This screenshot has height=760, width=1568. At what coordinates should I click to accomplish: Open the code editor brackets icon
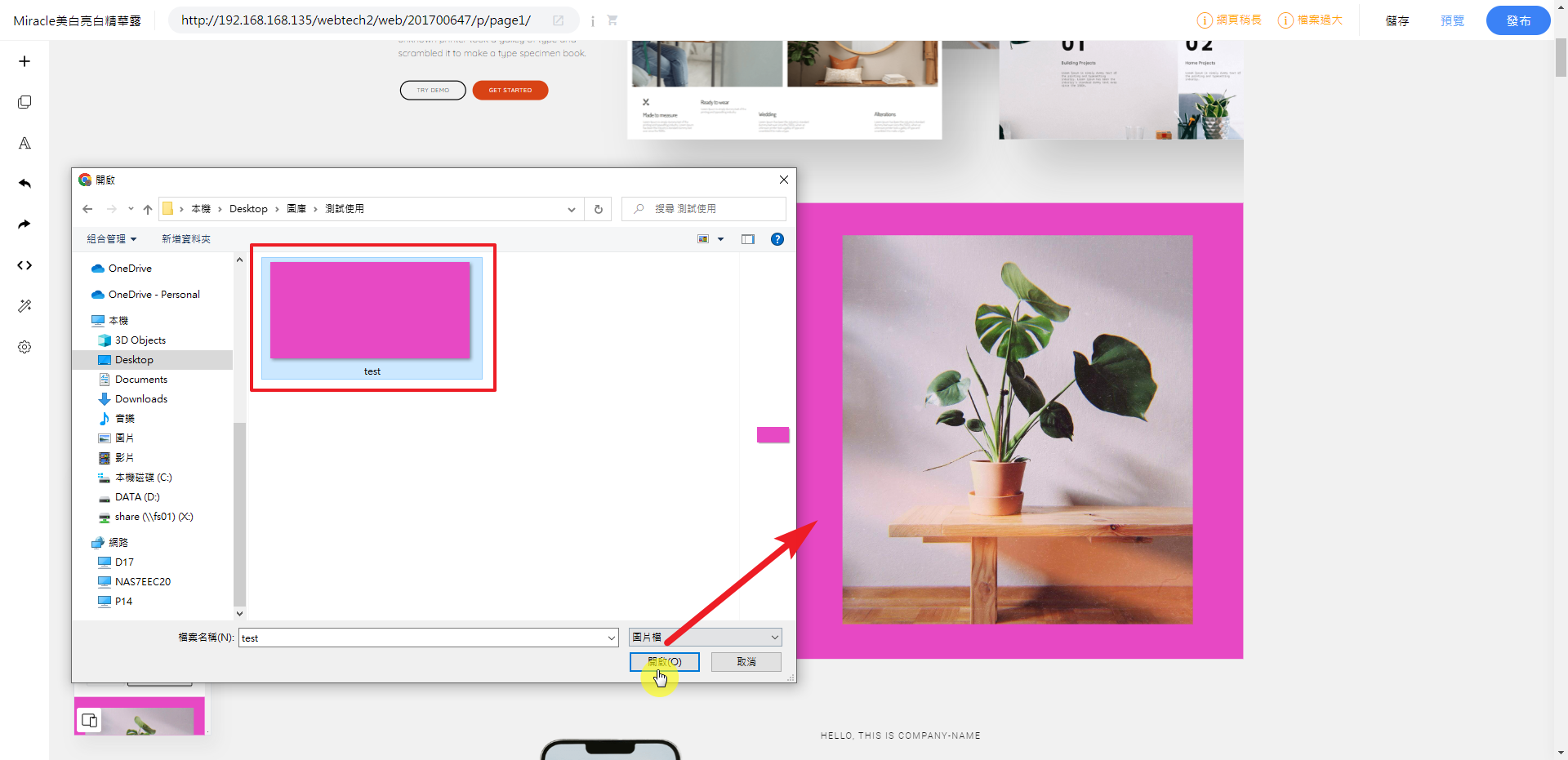click(x=24, y=265)
